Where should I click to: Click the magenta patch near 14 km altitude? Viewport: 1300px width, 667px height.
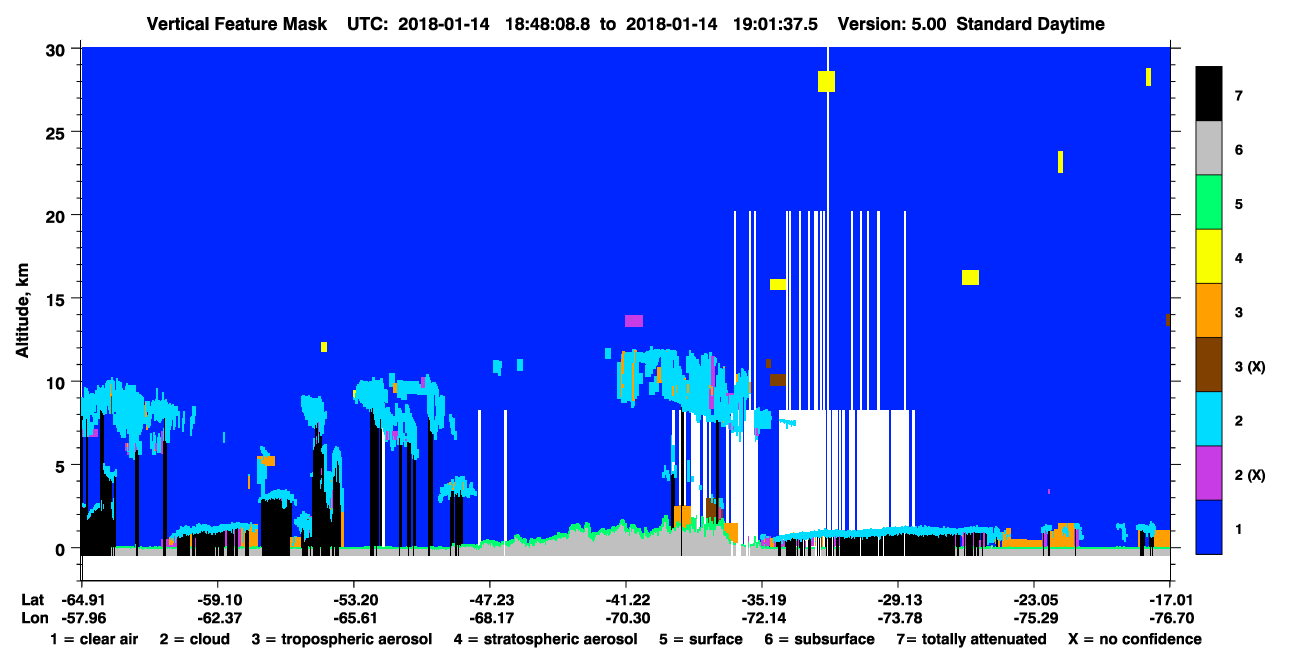[x=634, y=321]
